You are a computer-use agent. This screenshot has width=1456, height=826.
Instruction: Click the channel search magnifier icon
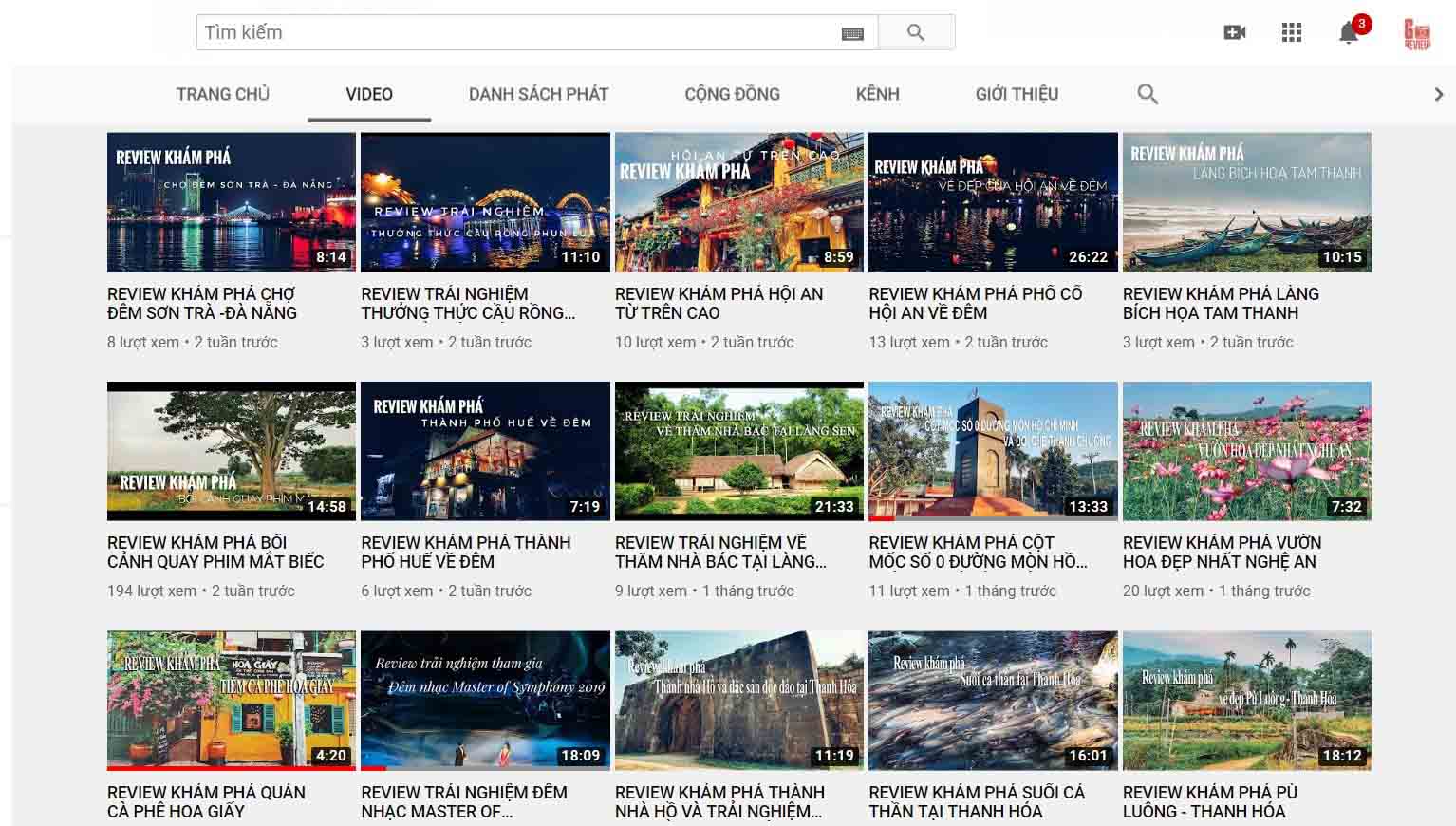[x=1148, y=94]
